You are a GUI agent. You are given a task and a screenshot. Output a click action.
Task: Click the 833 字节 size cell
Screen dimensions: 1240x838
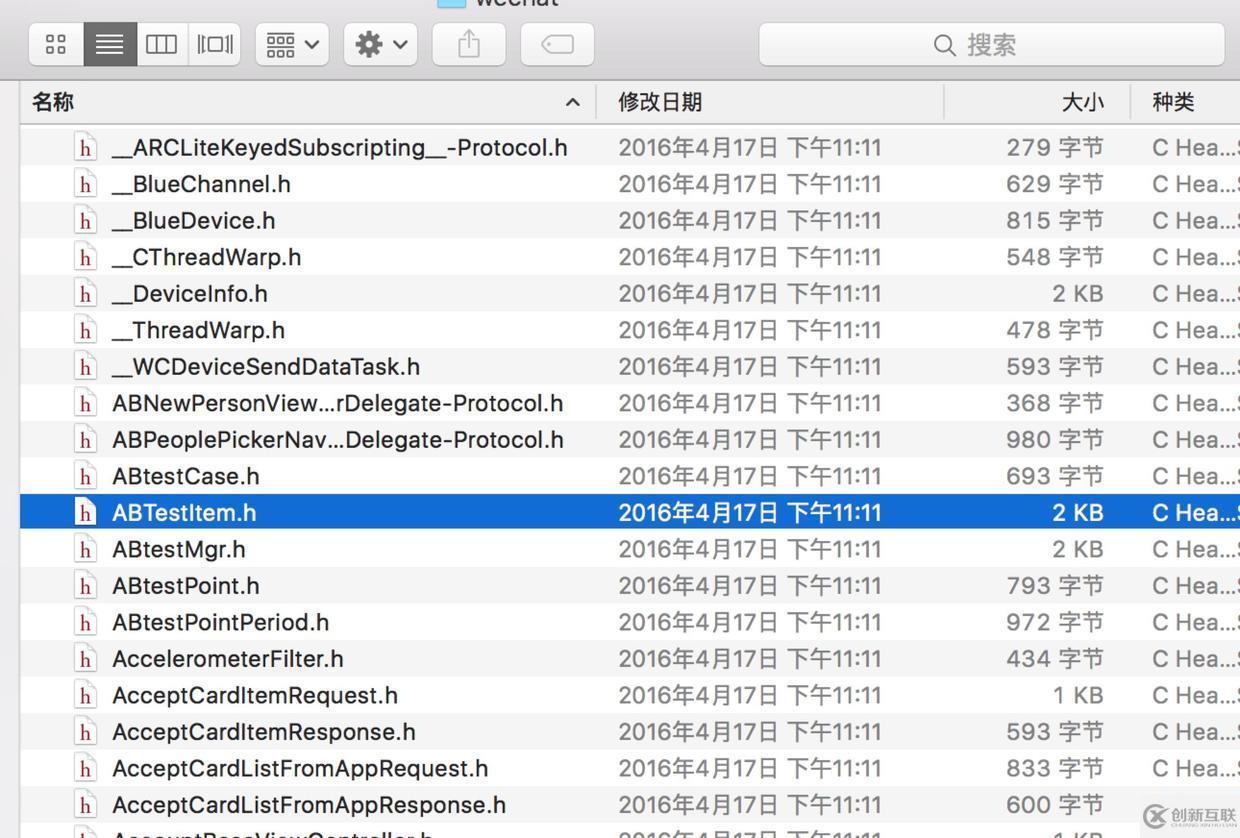tap(1055, 768)
